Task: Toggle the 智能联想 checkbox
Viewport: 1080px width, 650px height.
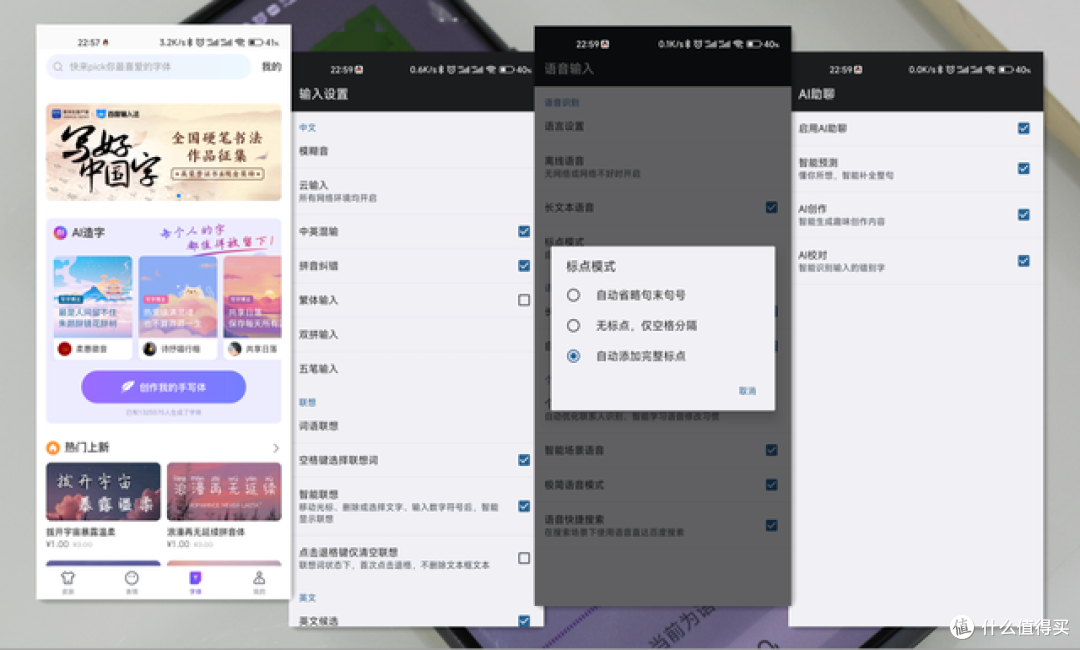Action: pyautogui.click(x=524, y=506)
